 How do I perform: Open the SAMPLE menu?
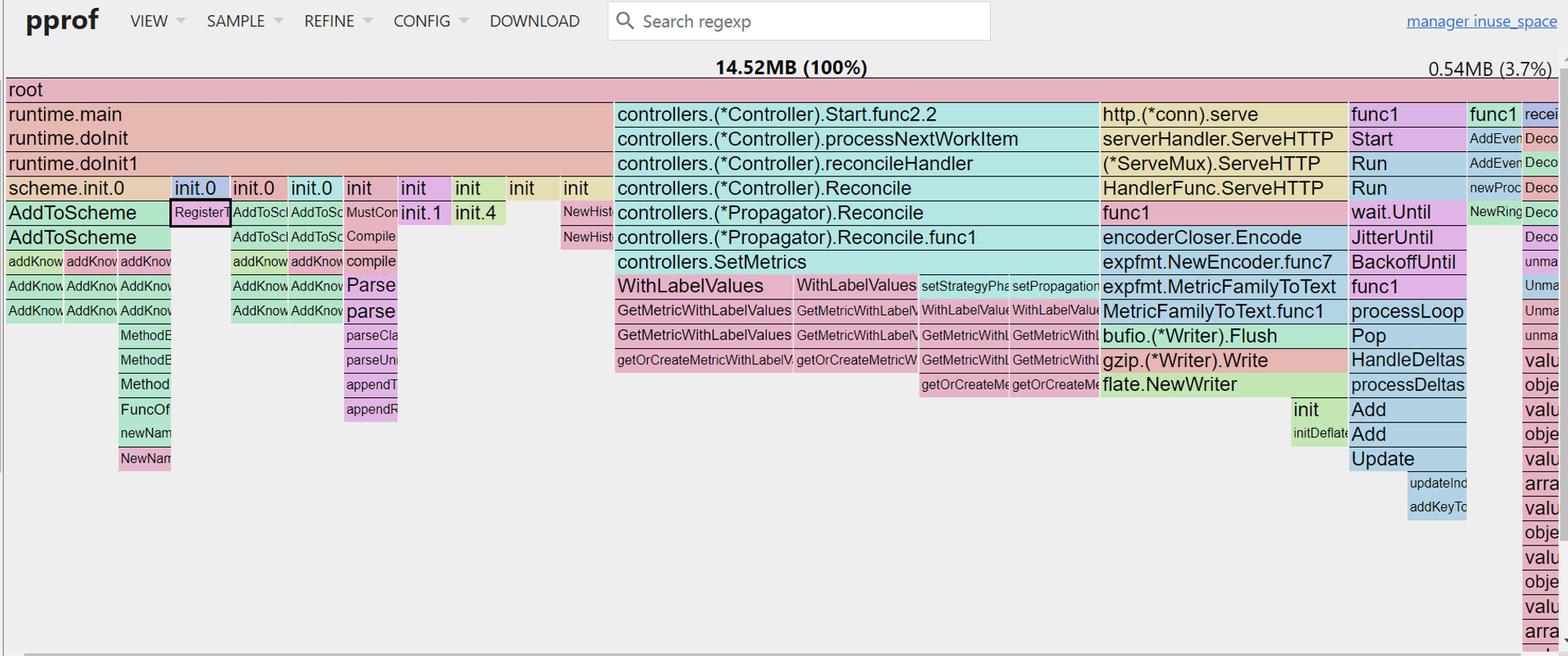tap(244, 21)
